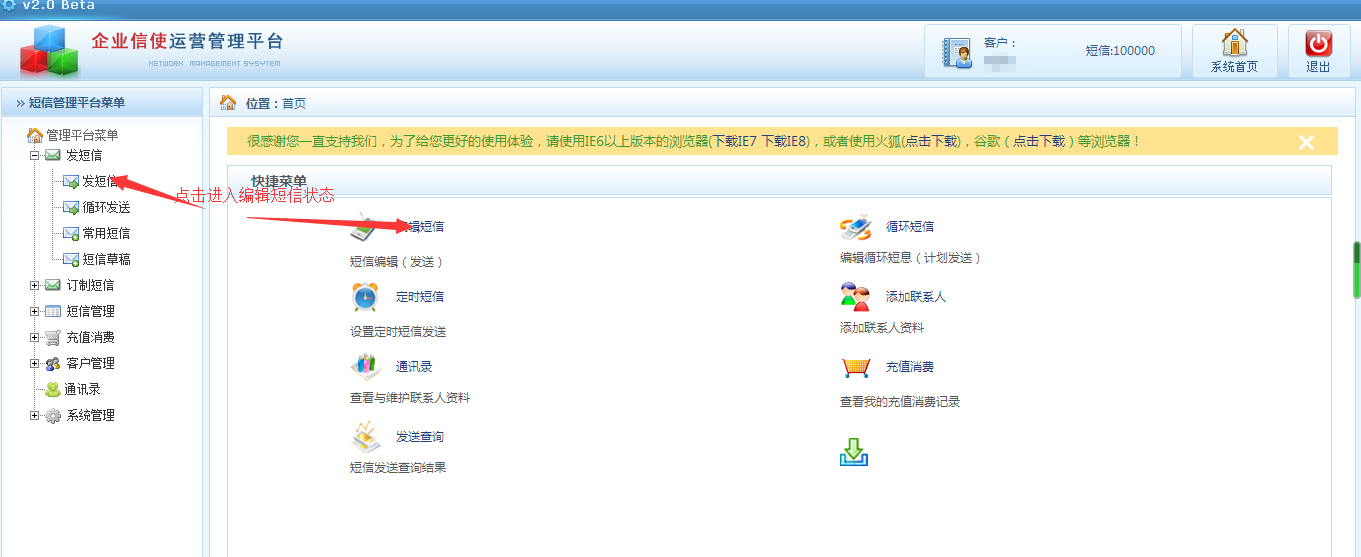
Task: Open 短信草稿 in the tree
Action: [106, 259]
